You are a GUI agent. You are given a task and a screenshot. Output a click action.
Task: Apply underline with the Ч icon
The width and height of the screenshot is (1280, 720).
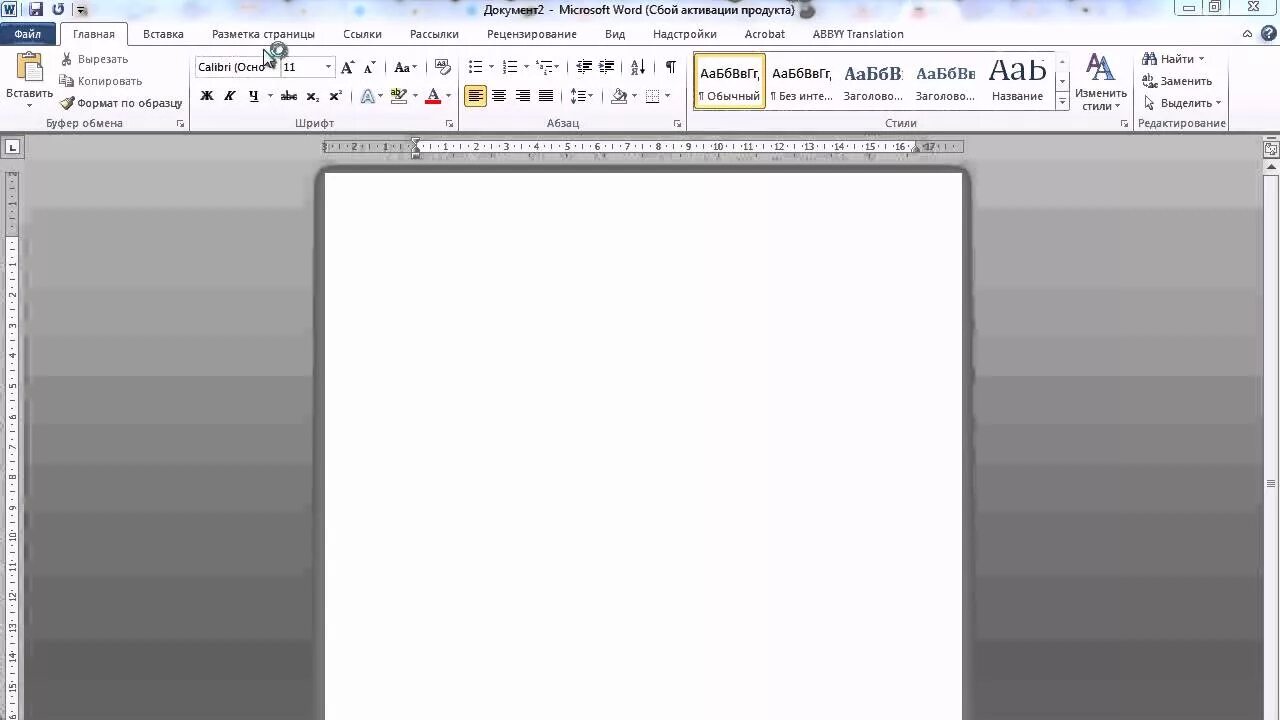tap(253, 96)
